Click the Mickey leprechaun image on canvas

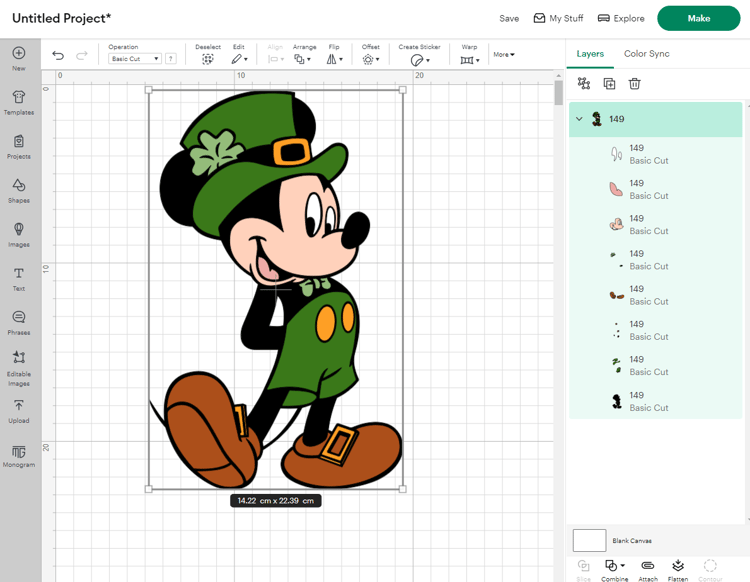click(x=276, y=289)
